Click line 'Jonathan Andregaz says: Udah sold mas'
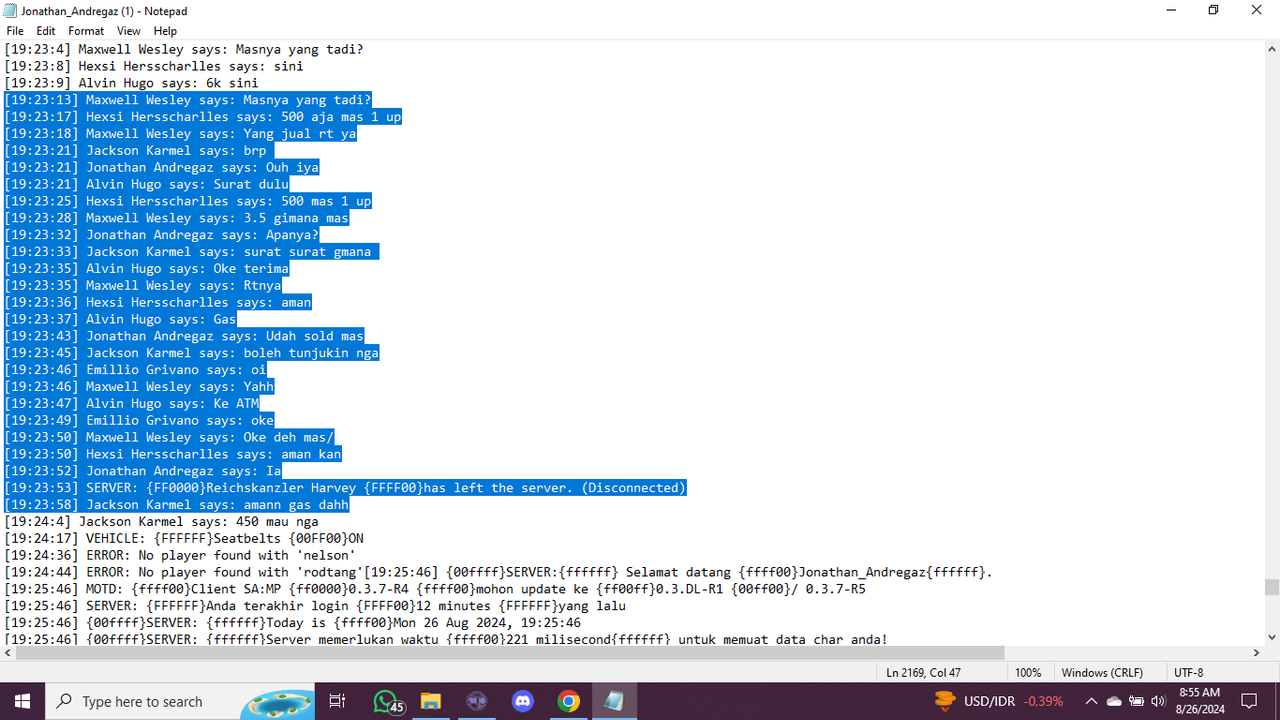This screenshot has width=1280, height=720. (x=184, y=336)
